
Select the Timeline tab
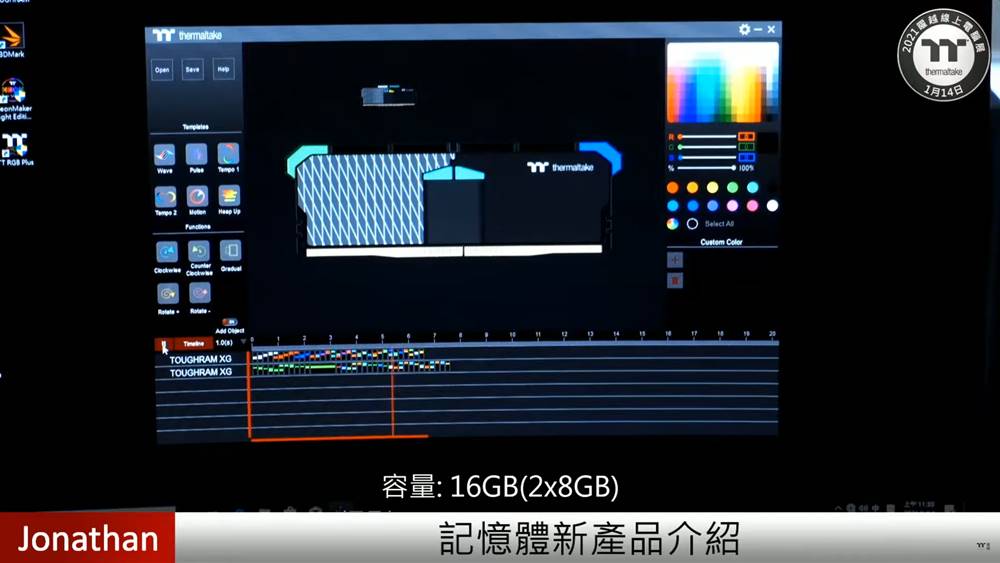point(193,343)
